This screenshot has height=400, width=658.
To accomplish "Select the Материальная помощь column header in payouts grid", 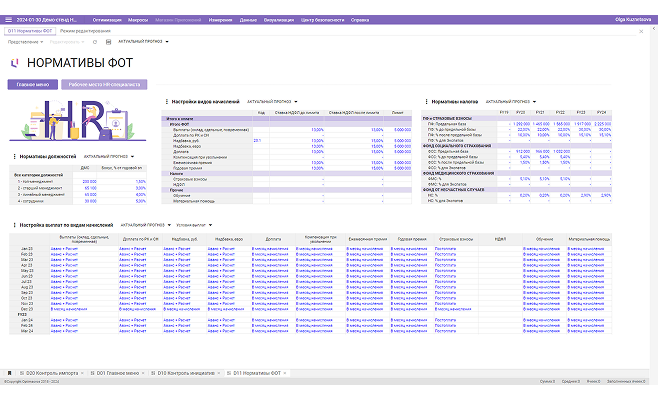I will click(589, 239).
